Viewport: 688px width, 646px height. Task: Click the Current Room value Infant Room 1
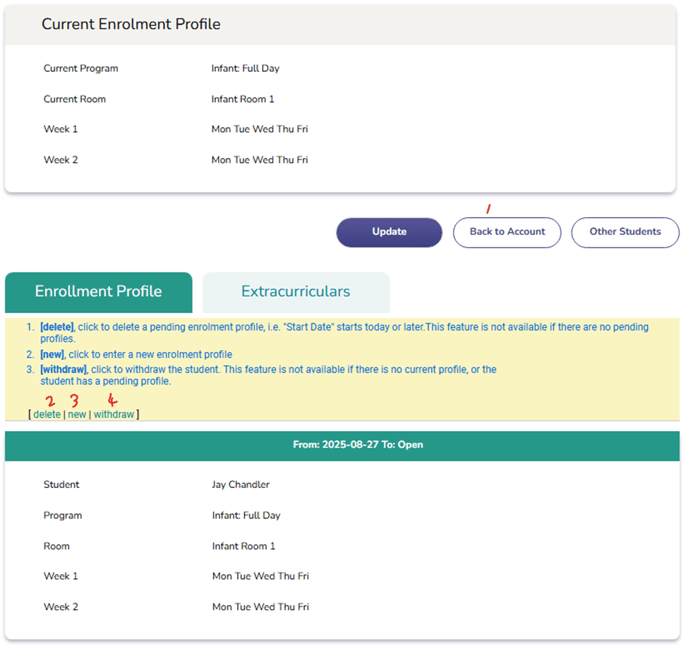[242, 99]
